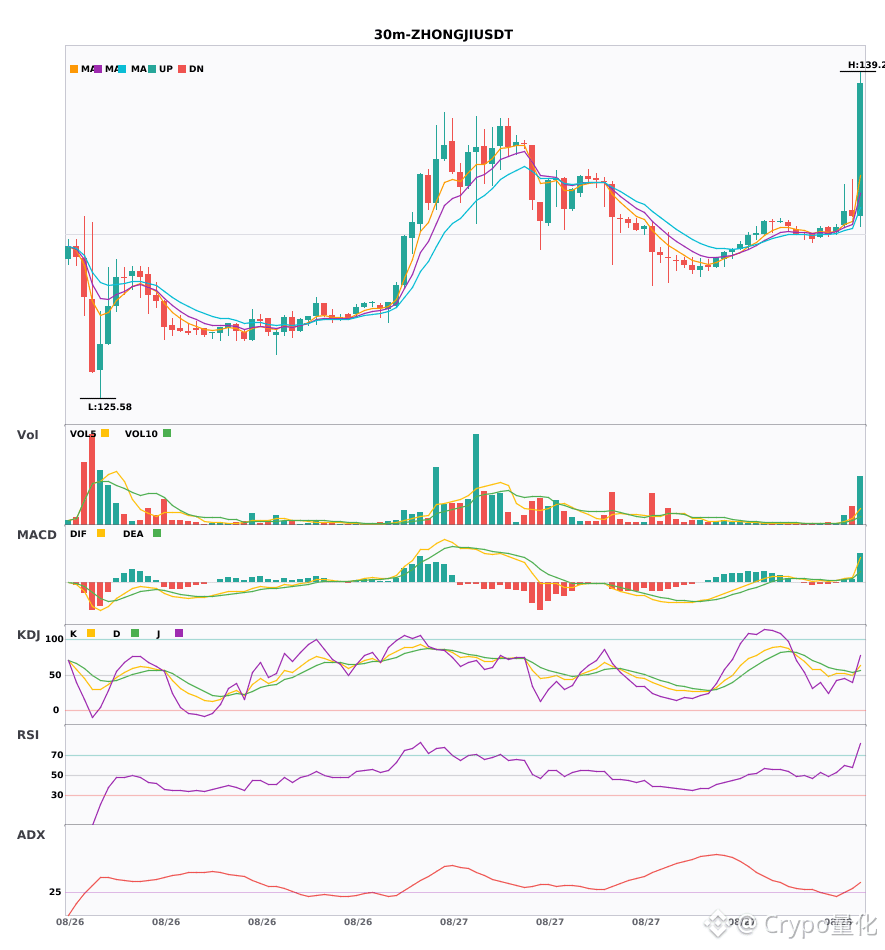Click the RSI 70 axis value

coord(57,755)
